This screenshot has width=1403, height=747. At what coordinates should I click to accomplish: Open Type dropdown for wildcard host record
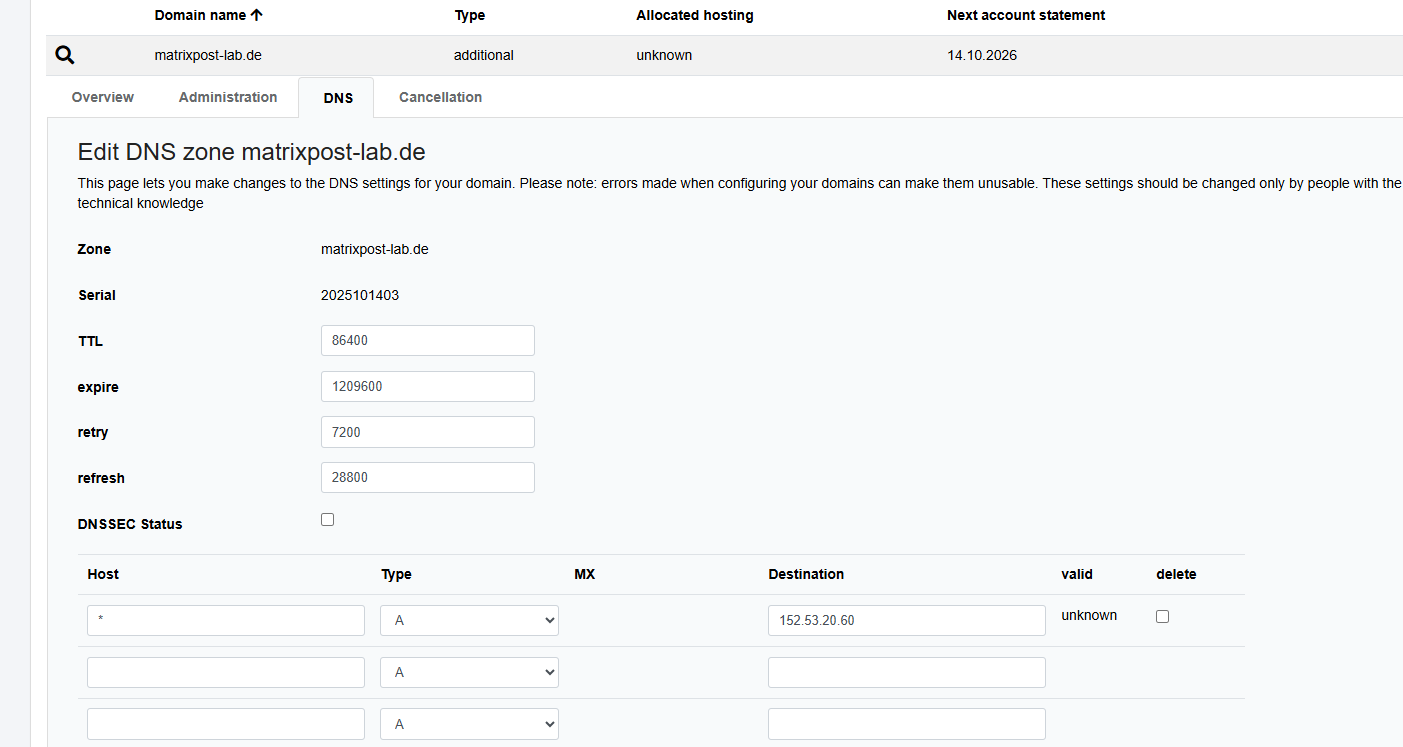469,620
